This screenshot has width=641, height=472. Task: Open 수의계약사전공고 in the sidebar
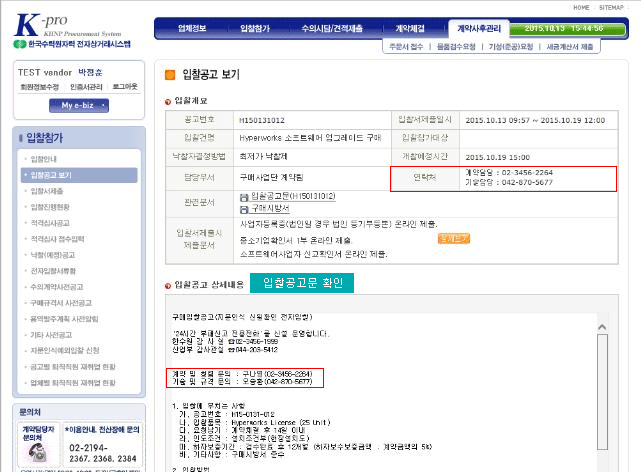[56, 287]
